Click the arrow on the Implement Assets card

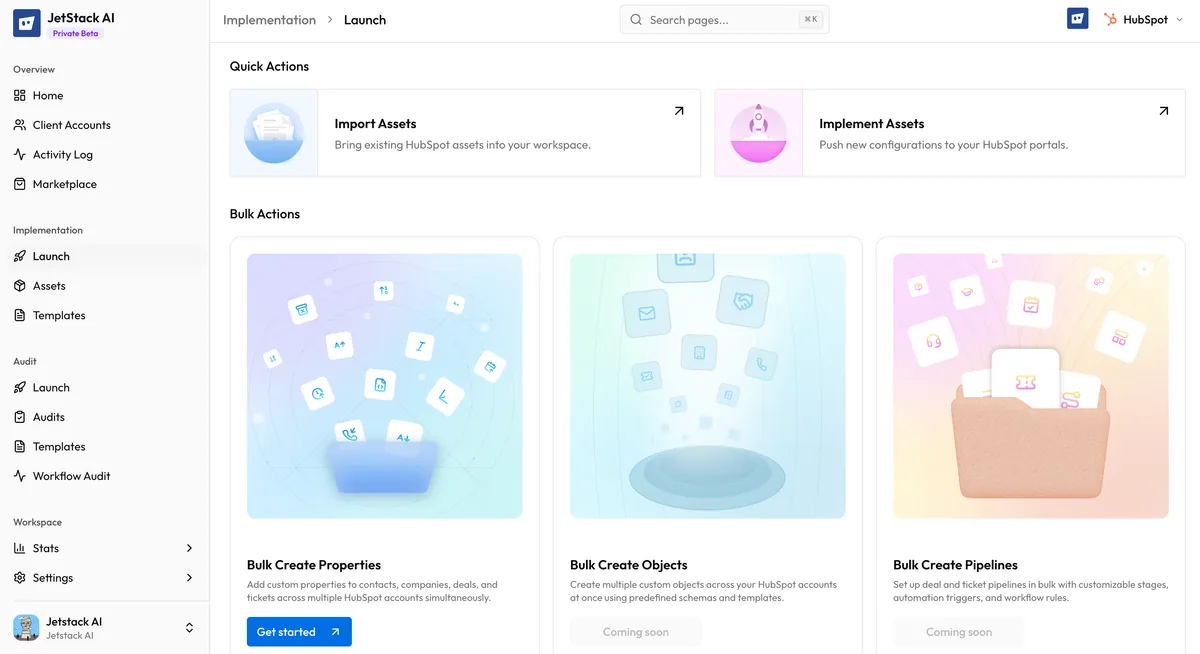1163,111
